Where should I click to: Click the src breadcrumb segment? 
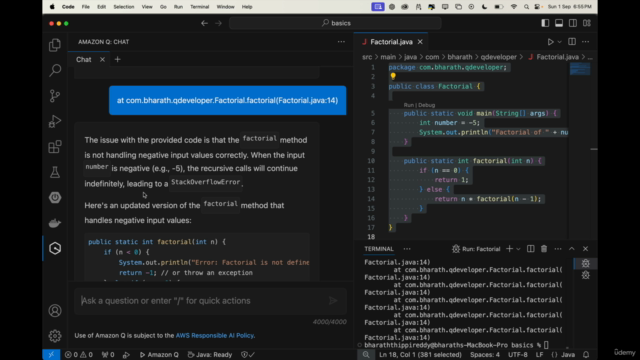click(x=367, y=57)
